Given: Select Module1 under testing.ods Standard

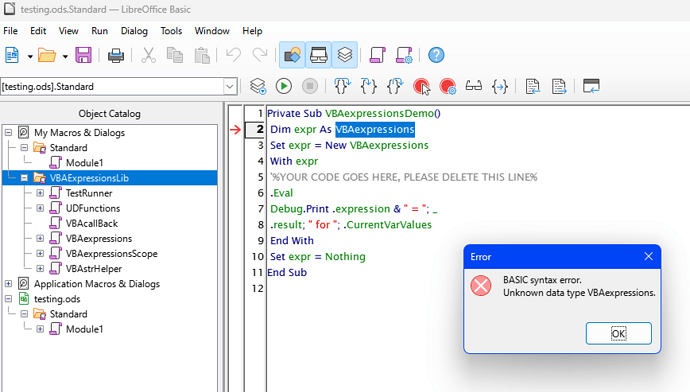Looking at the screenshot, I should click(84, 329).
